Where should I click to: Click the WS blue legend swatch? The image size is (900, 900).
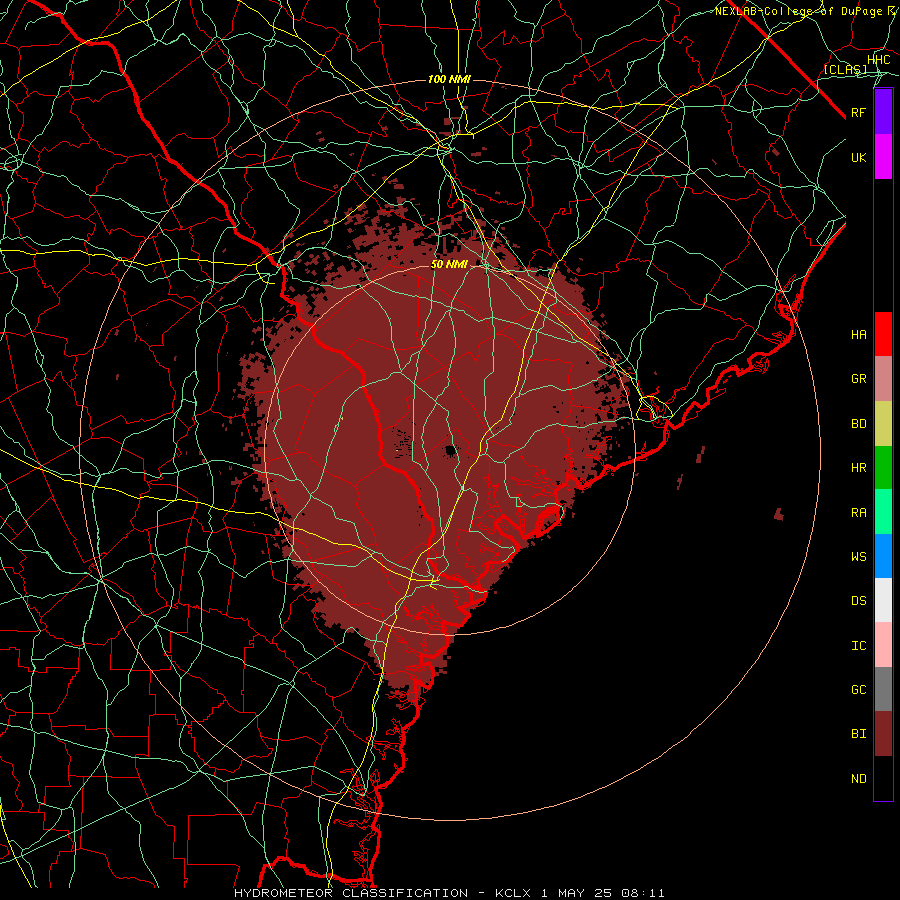click(883, 556)
